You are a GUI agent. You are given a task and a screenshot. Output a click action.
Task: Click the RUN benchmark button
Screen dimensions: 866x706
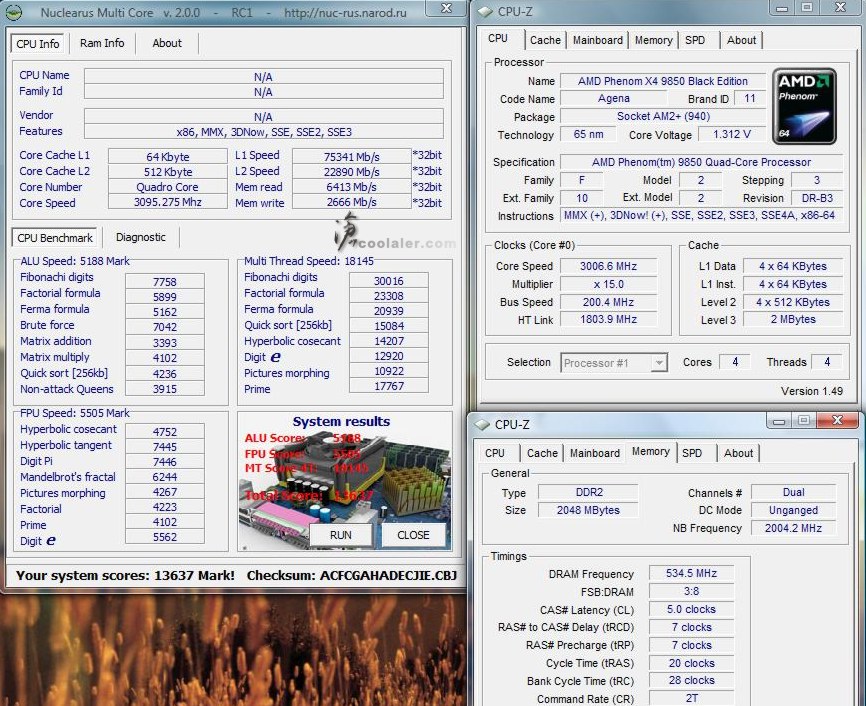tap(341, 535)
